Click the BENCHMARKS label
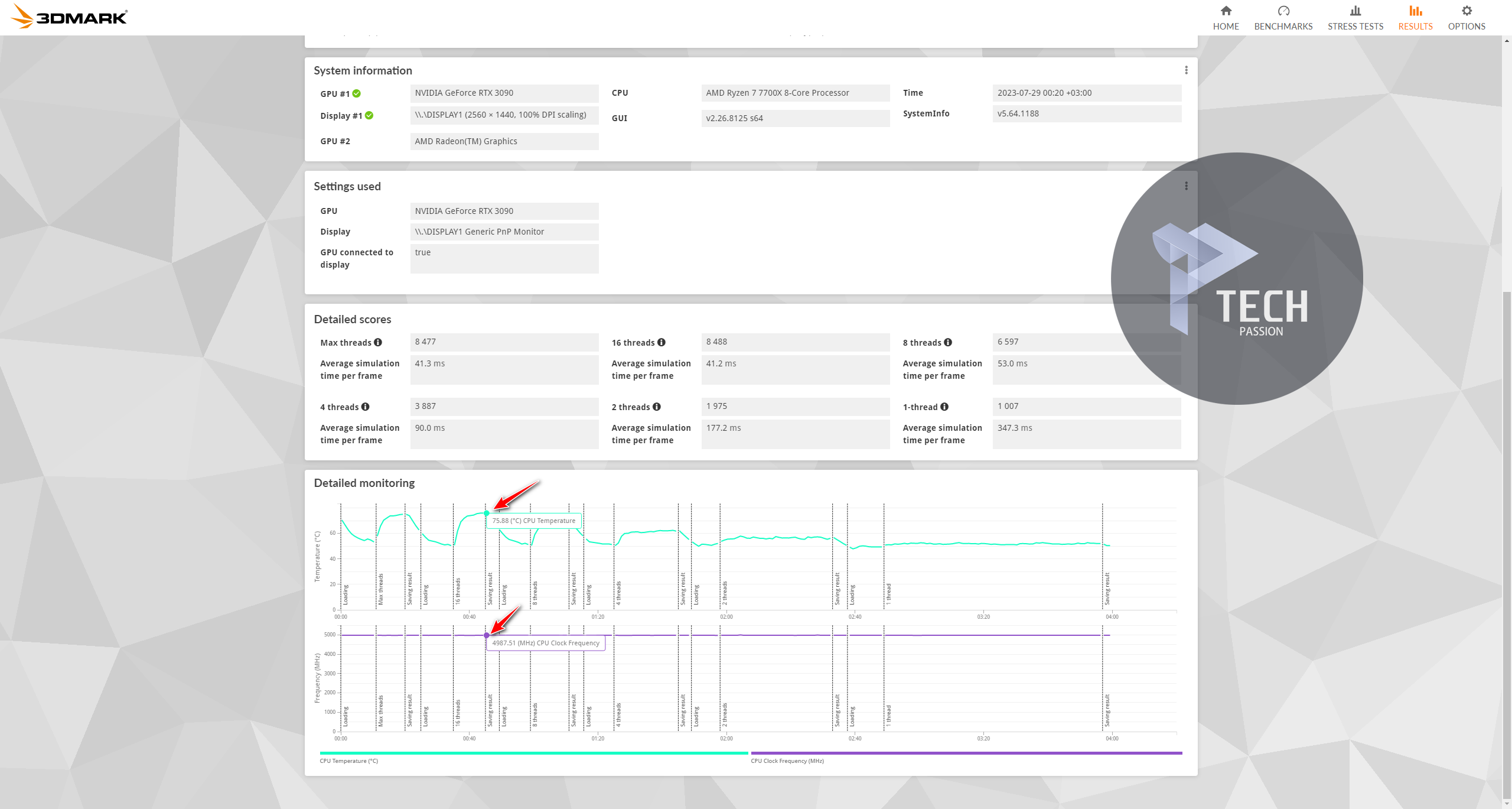The image size is (1512, 809). coord(1283,26)
